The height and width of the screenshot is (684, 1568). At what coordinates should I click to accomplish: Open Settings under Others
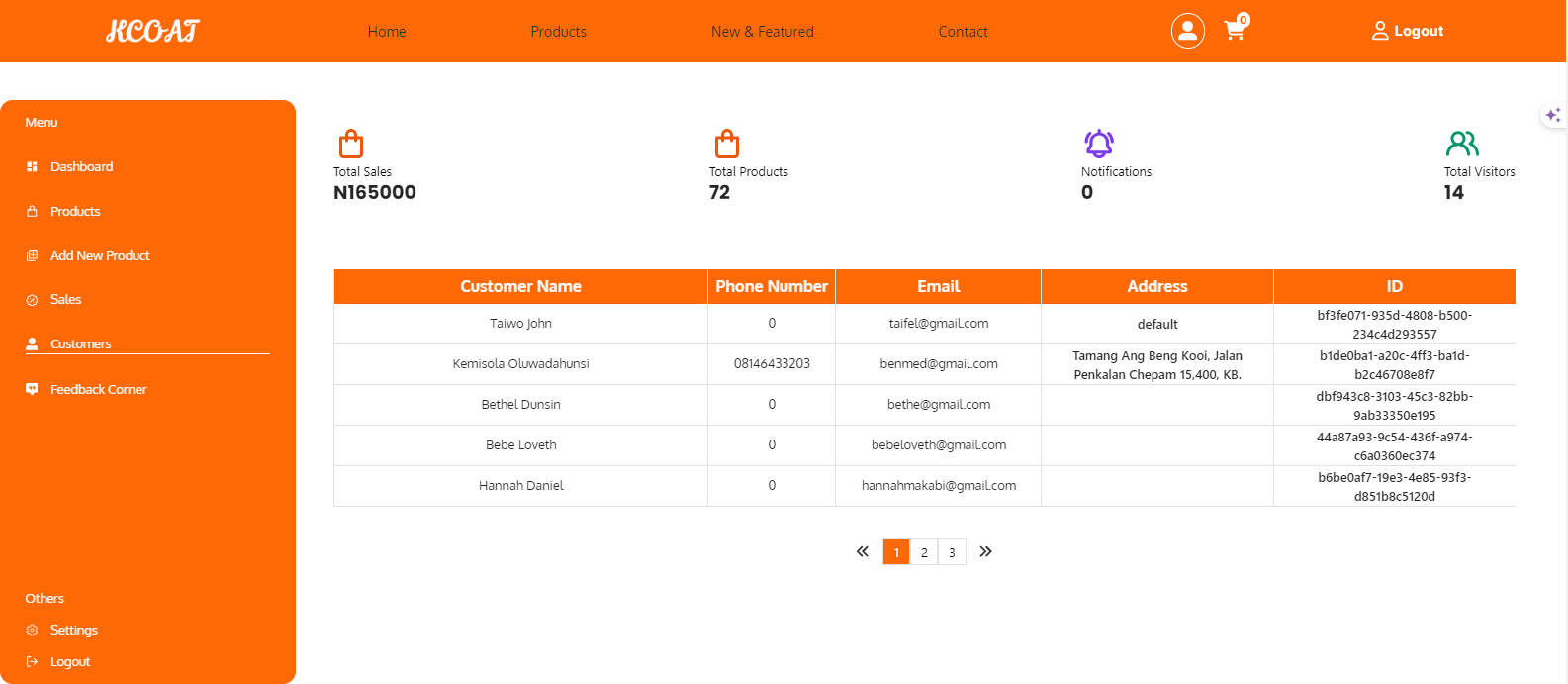74,630
